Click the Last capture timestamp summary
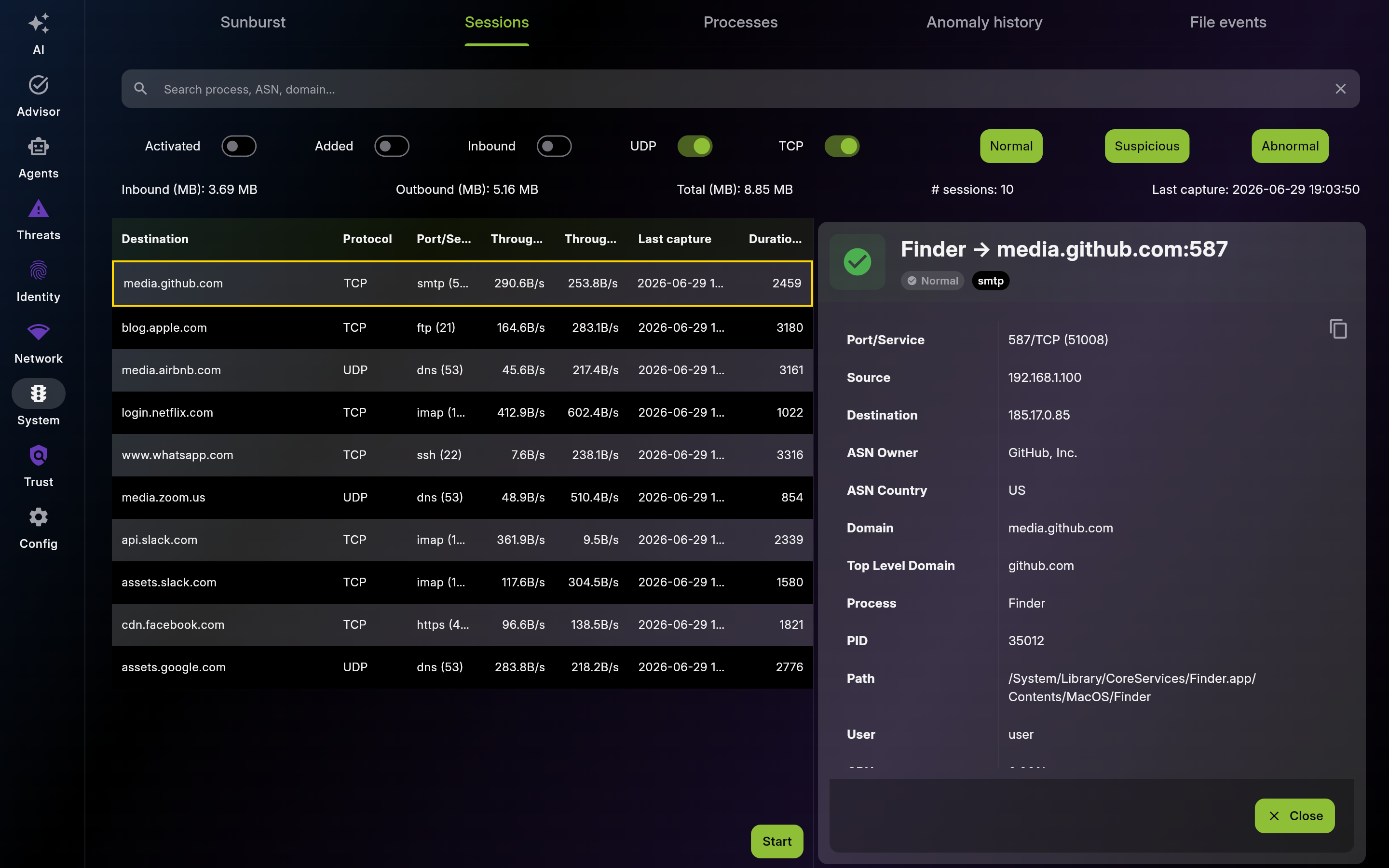Image resolution: width=1389 pixels, height=868 pixels. coord(1255,190)
